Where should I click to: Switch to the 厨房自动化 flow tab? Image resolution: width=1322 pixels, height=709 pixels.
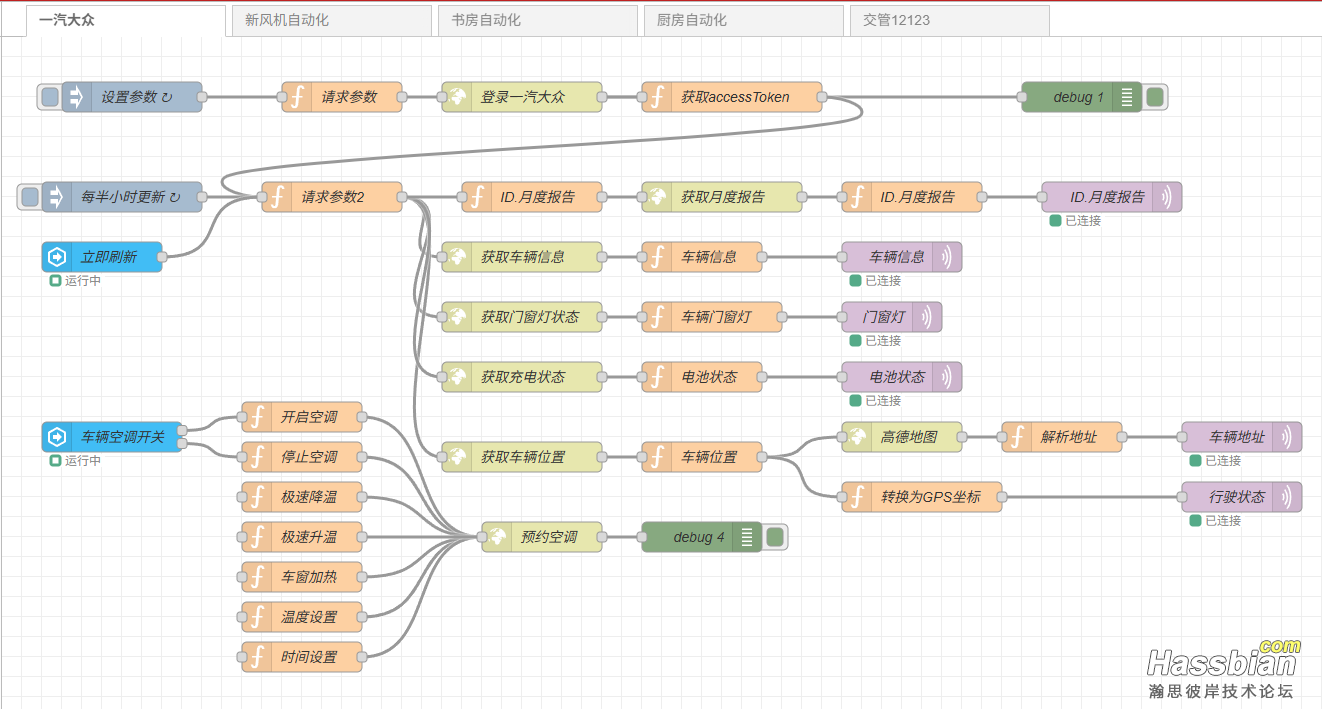coord(743,20)
